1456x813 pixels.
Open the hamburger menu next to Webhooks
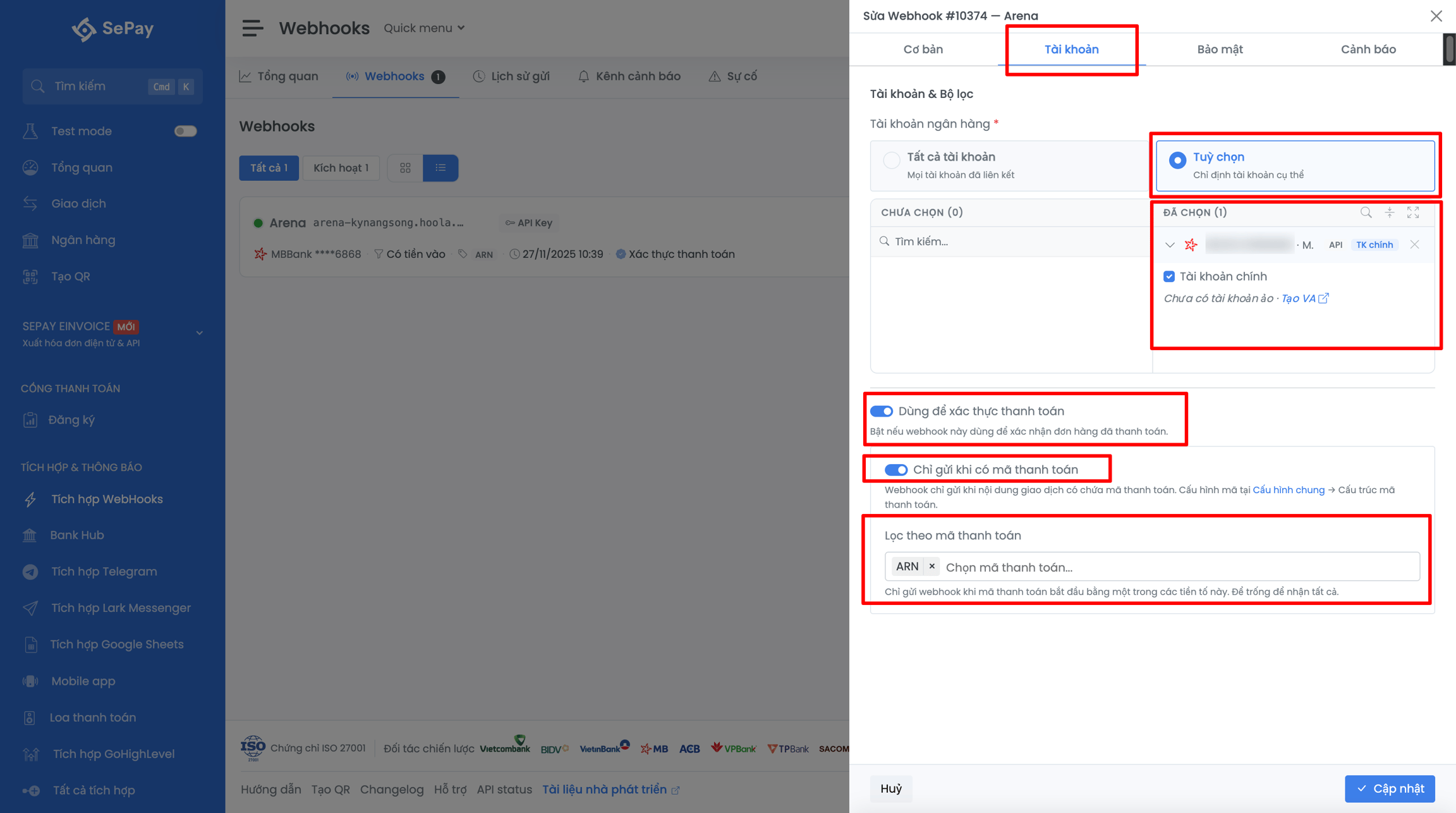(252, 28)
